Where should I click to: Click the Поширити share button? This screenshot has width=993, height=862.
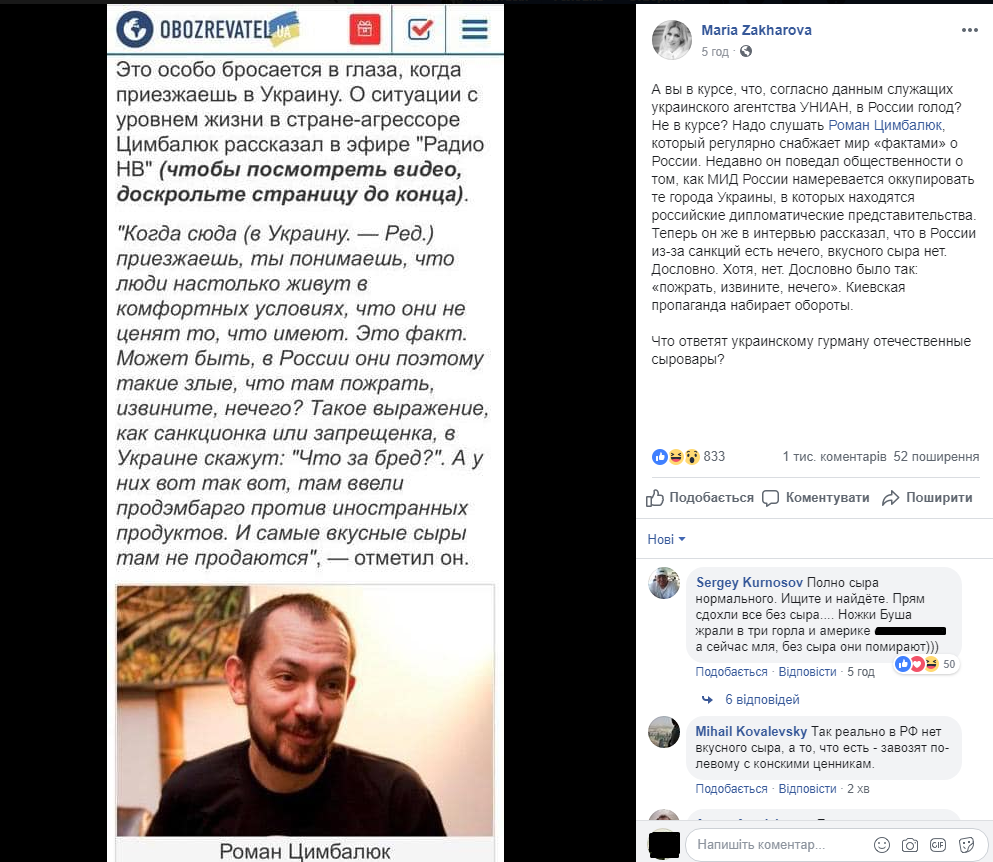[927, 498]
